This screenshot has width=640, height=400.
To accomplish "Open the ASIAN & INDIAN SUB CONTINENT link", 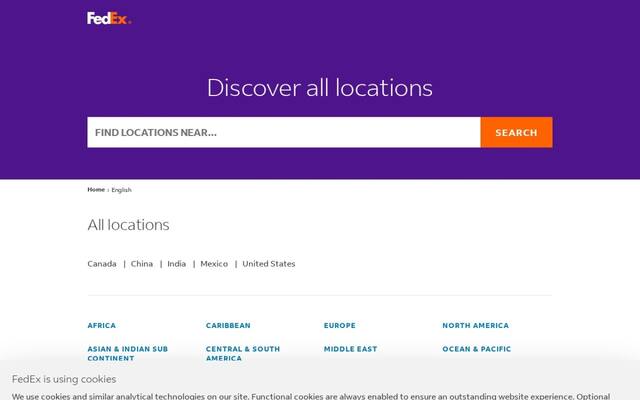I will tap(127, 353).
